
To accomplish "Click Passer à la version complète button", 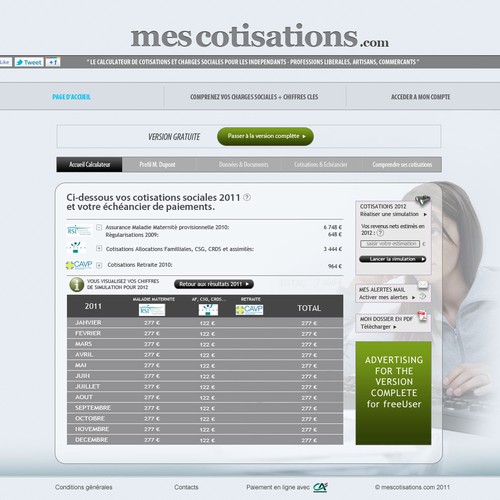I will point(265,136).
